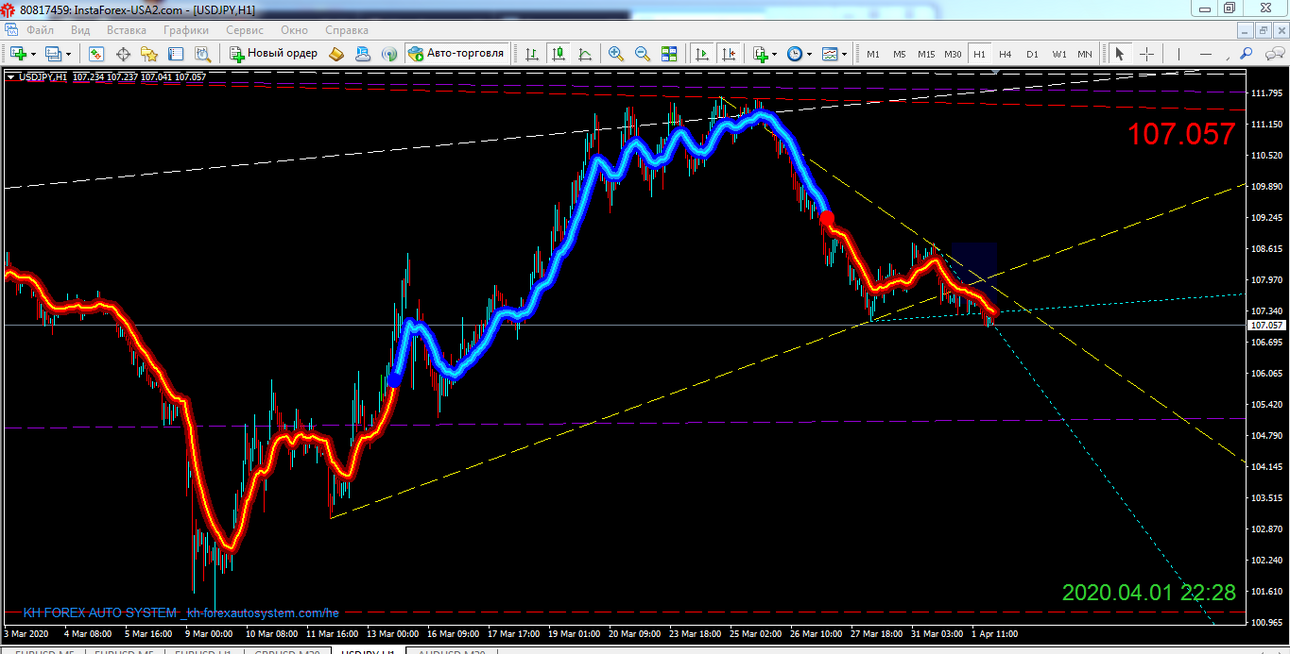Zoom in on the chart

pyautogui.click(x=616, y=53)
